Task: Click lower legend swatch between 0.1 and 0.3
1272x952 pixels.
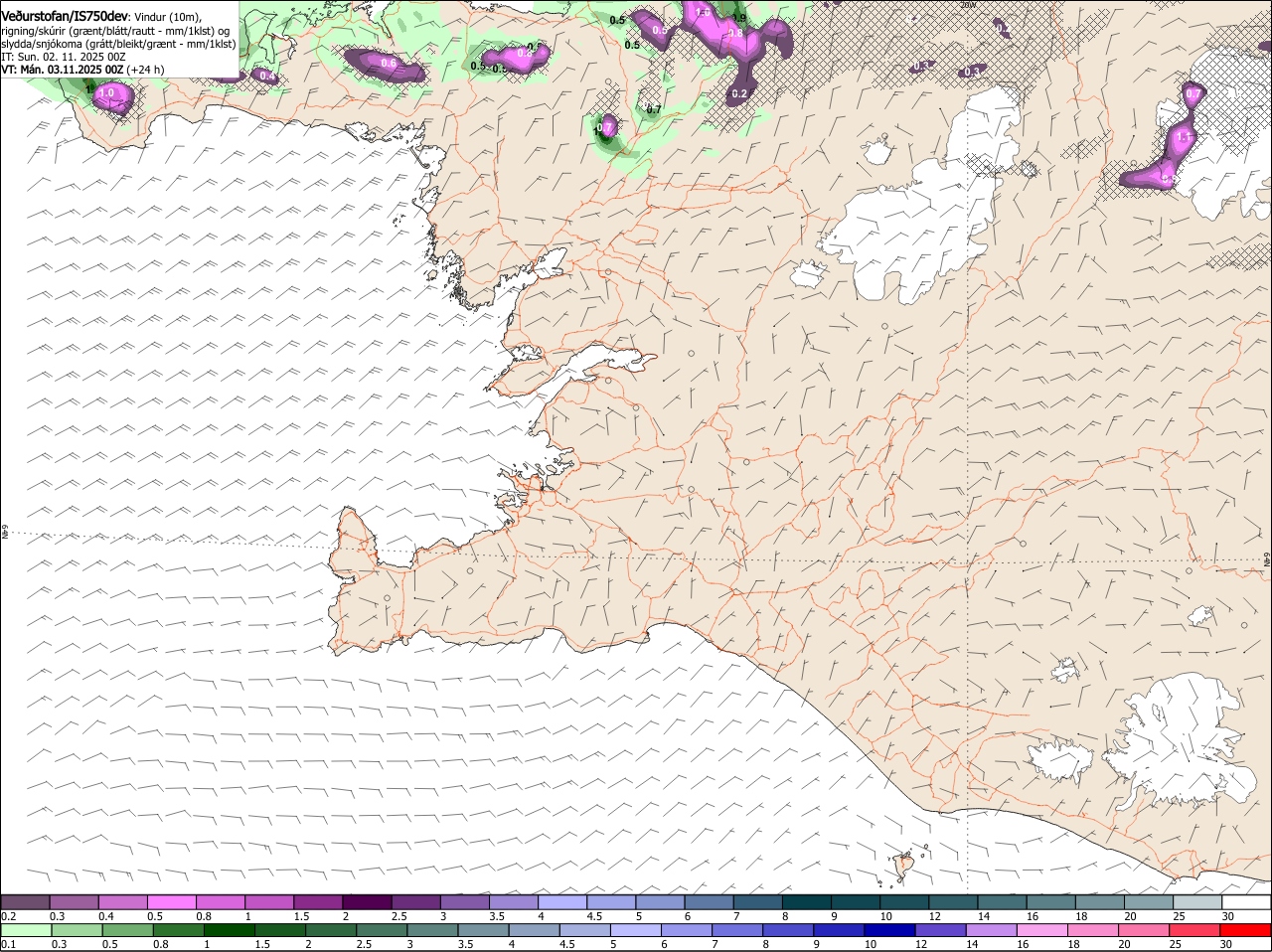Action: tap(26, 930)
